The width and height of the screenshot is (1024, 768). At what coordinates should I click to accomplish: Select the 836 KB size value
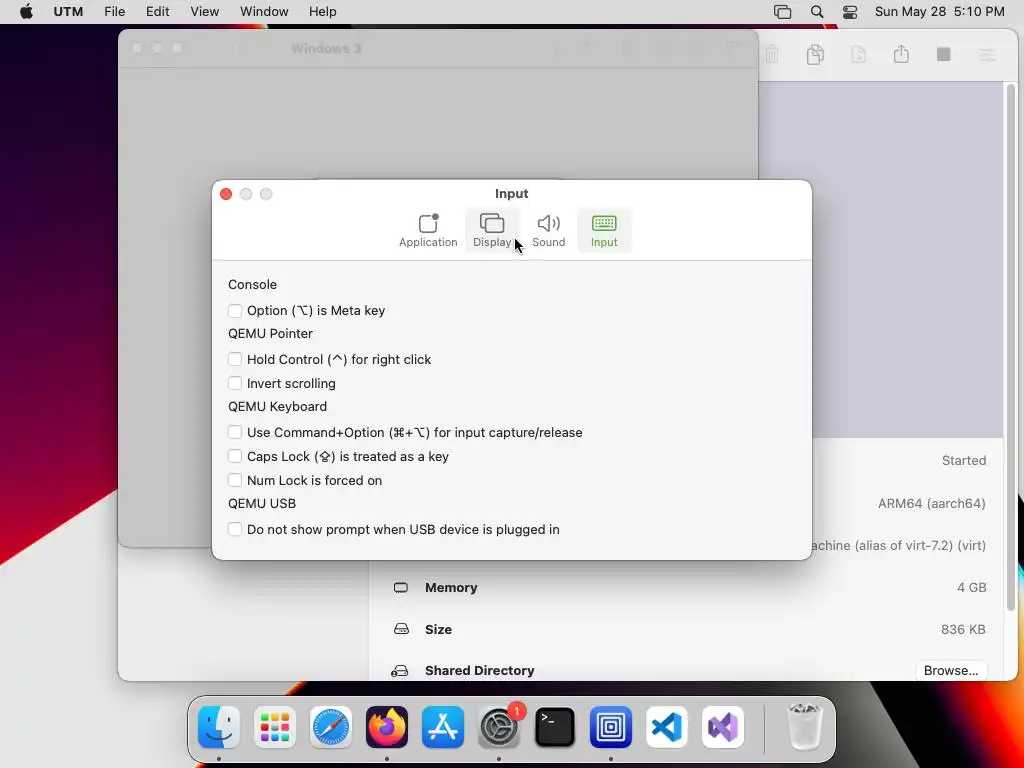click(963, 630)
